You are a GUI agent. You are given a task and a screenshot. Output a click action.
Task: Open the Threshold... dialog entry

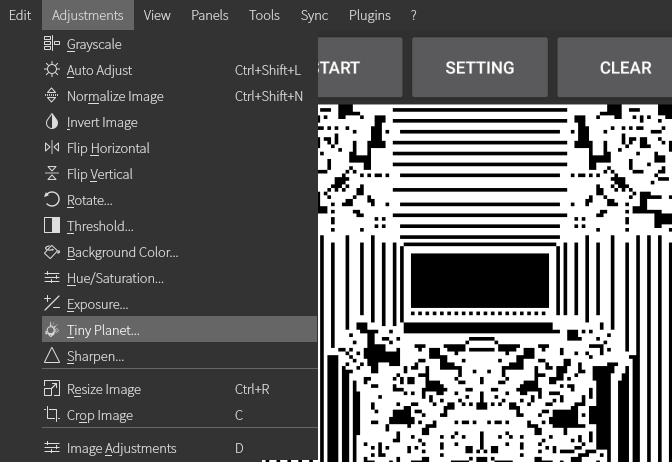coord(180,226)
